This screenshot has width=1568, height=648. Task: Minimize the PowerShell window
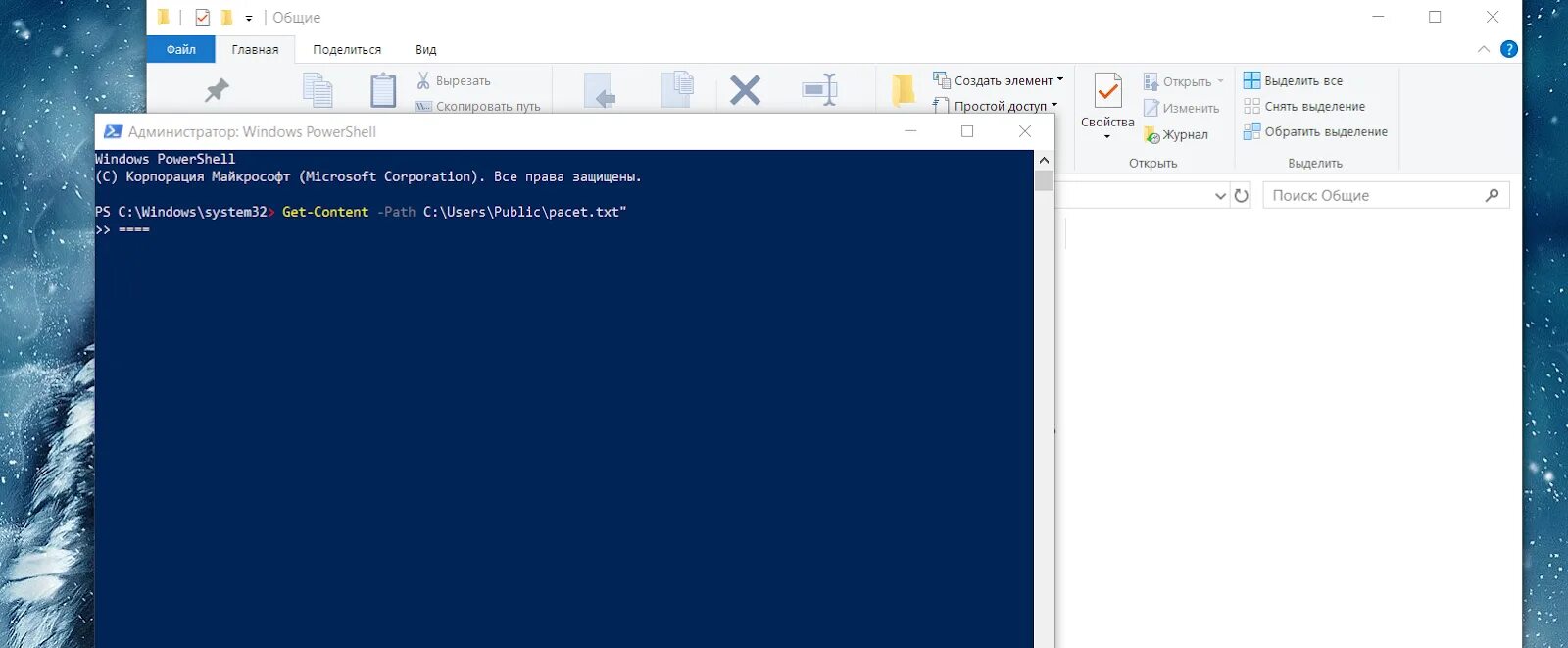[x=910, y=131]
